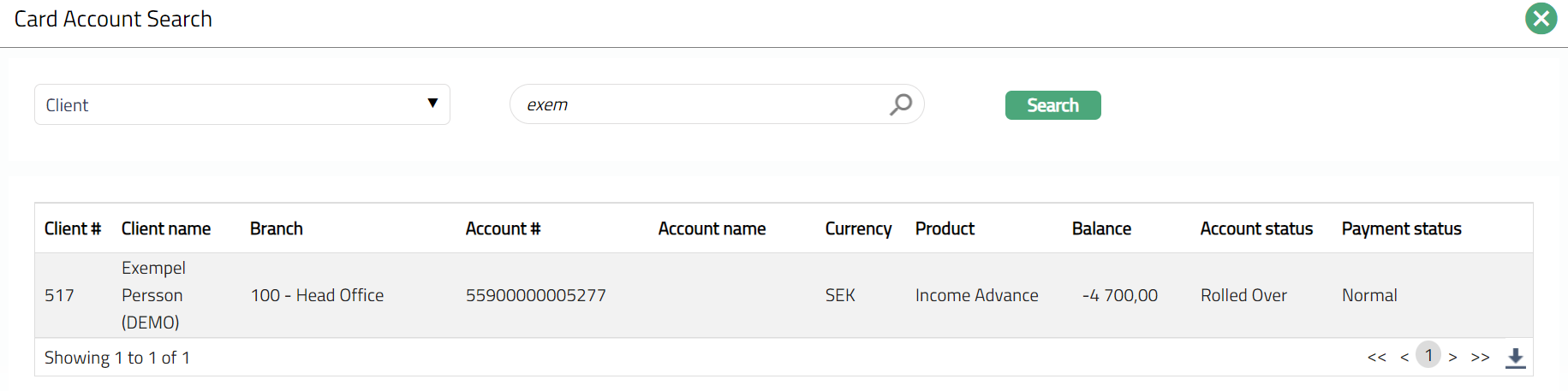Image resolution: width=1568 pixels, height=391 pixels.
Task: Go to the next results page
Action: click(x=1452, y=358)
